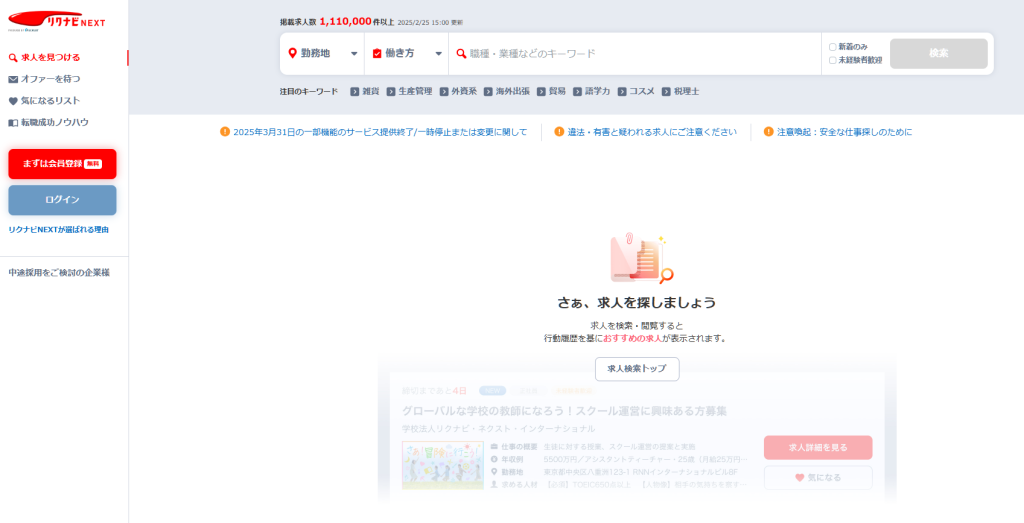Focus the 職種・業種 keyword search field
Viewport: 1024px width, 523px height.
tap(640, 53)
